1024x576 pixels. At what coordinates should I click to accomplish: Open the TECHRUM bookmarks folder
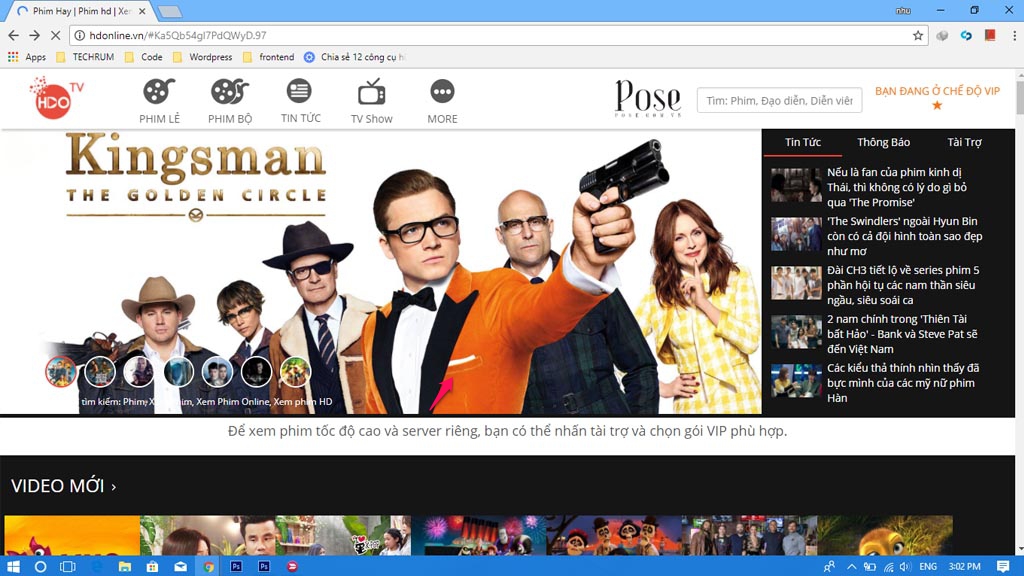pos(86,57)
